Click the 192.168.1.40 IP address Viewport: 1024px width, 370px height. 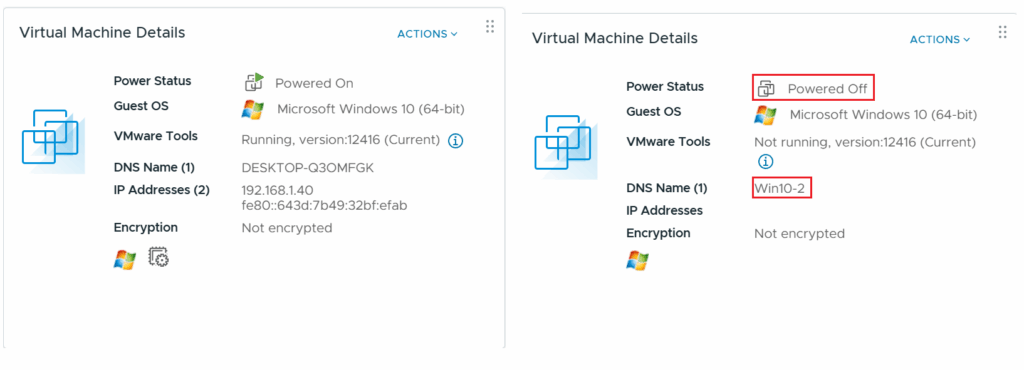point(278,191)
